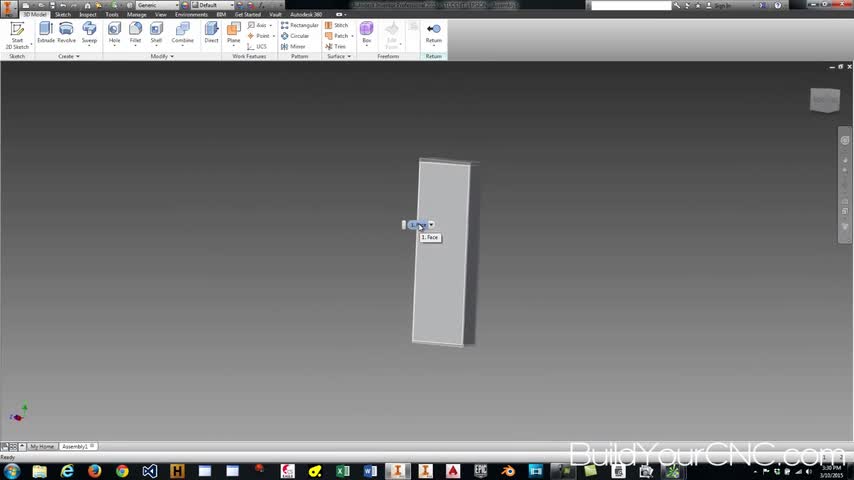Open the Patch dropdown arrow

click(x=352, y=36)
